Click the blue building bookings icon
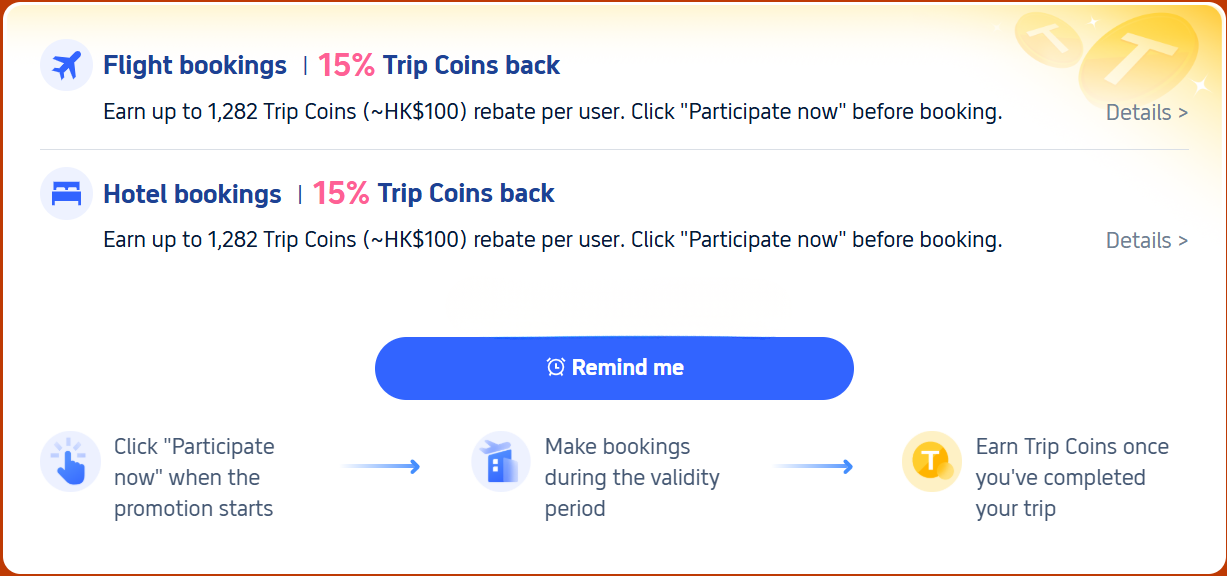The image size is (1227, 576). (x=500, y=462)
